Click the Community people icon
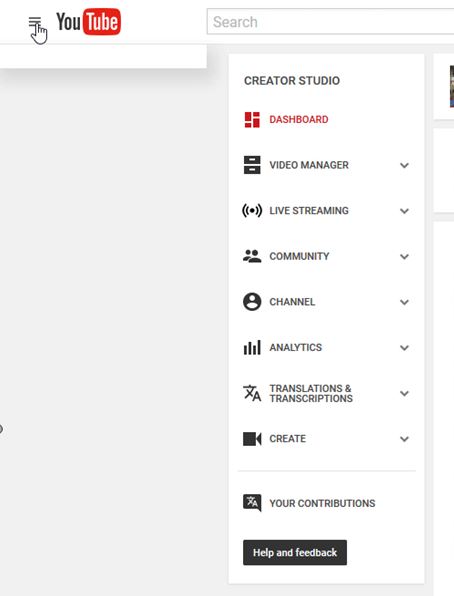The image size is (454, 596). click(x=252, y=256)
